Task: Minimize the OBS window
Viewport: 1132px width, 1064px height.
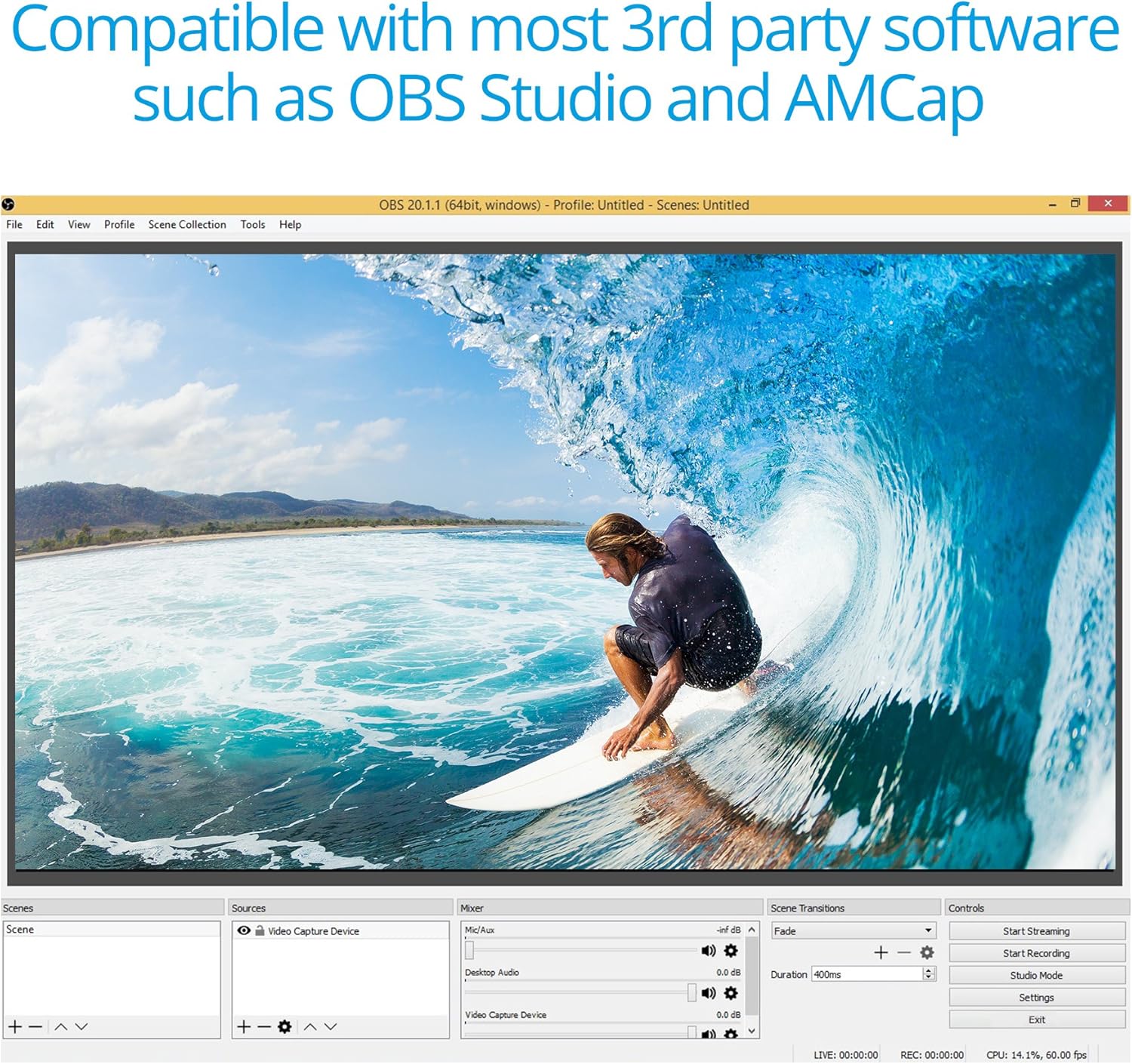Action: click(1052, 204)
